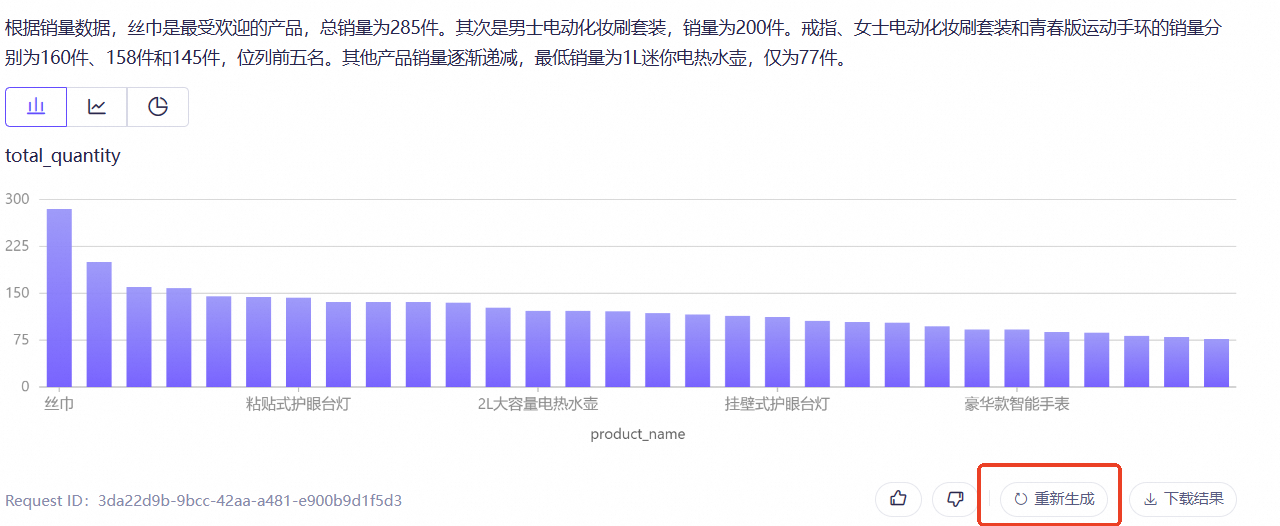Click the thumbs down feedback button

[x=955, y=499]
